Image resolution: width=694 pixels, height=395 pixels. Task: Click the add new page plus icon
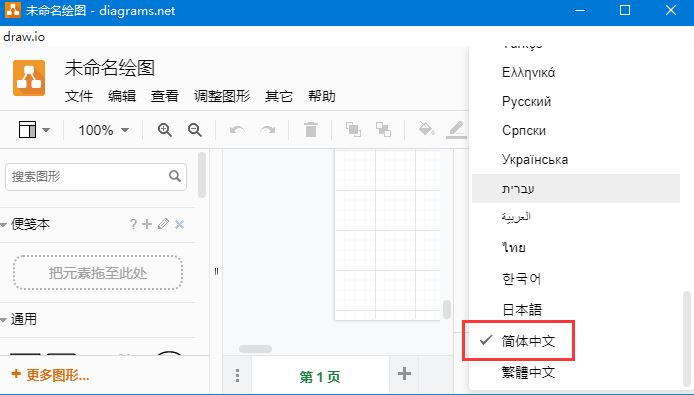[404, 374]
